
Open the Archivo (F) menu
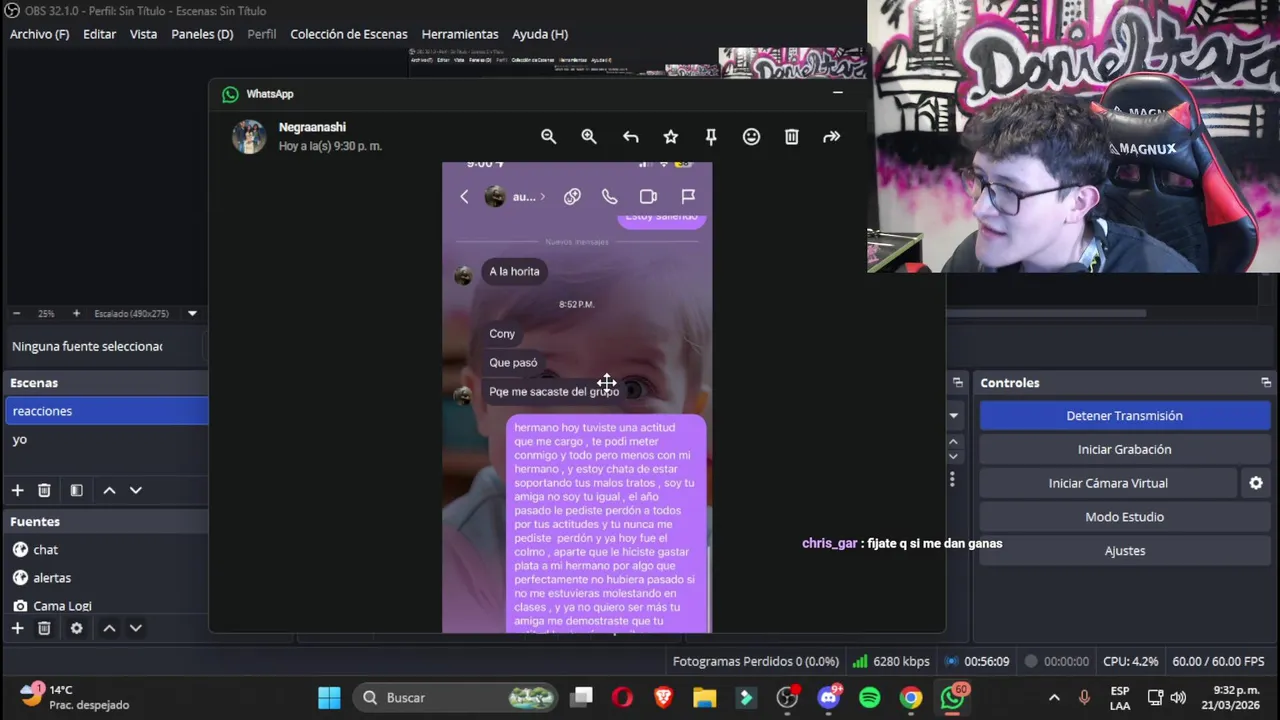(x=39, y=34)
